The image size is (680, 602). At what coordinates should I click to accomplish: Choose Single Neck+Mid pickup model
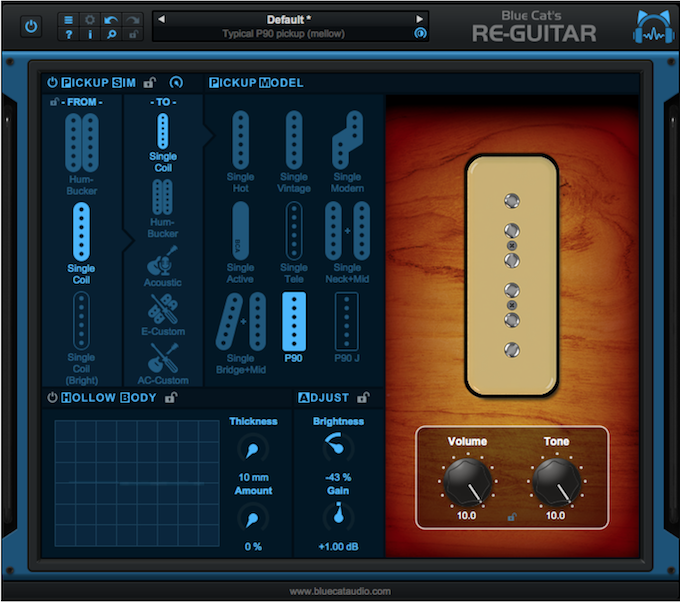pyautogui.click(x=347, y=242)
